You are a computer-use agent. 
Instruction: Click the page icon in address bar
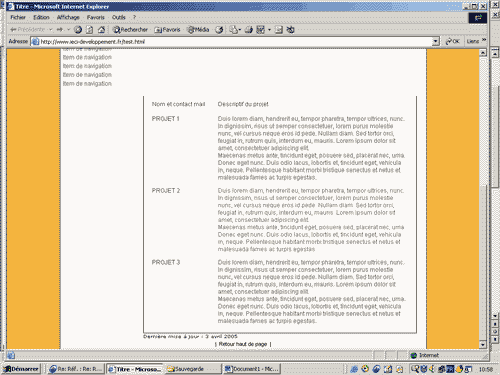point(35,42)
